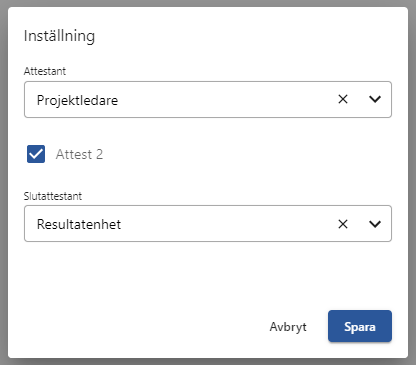This screenshot has width=416, height=365.
Task: Focus the Attestant field showing Projektledare
Action: (x=208, y=99)
